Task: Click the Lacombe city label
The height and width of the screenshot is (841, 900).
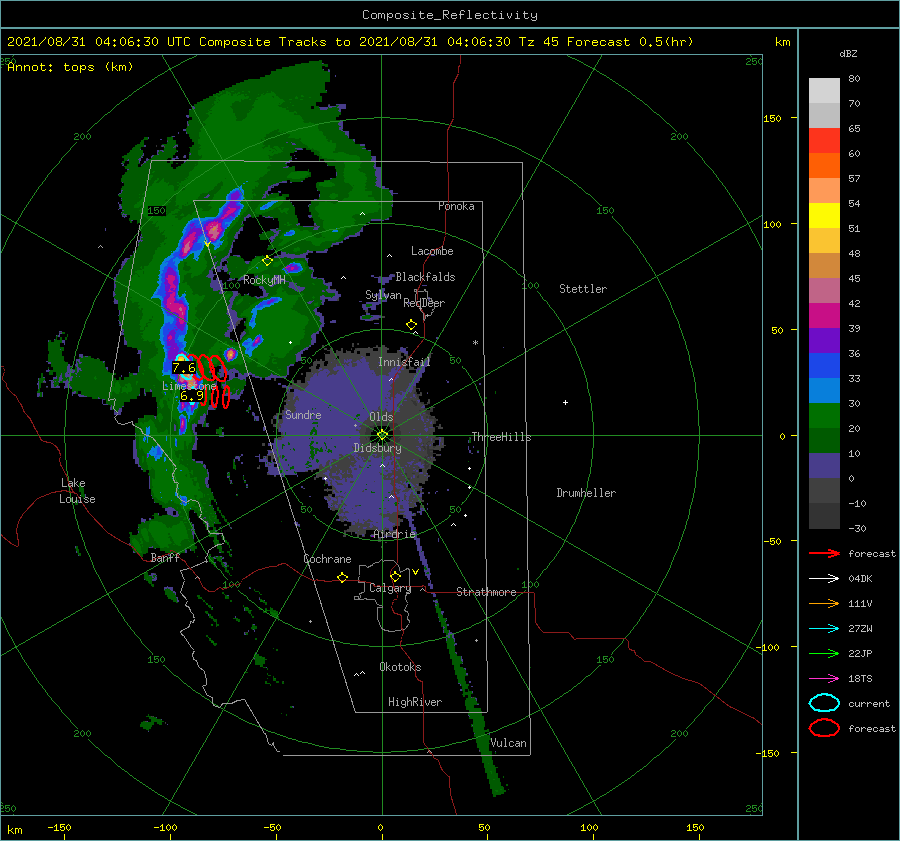Action: click(432, 251)
